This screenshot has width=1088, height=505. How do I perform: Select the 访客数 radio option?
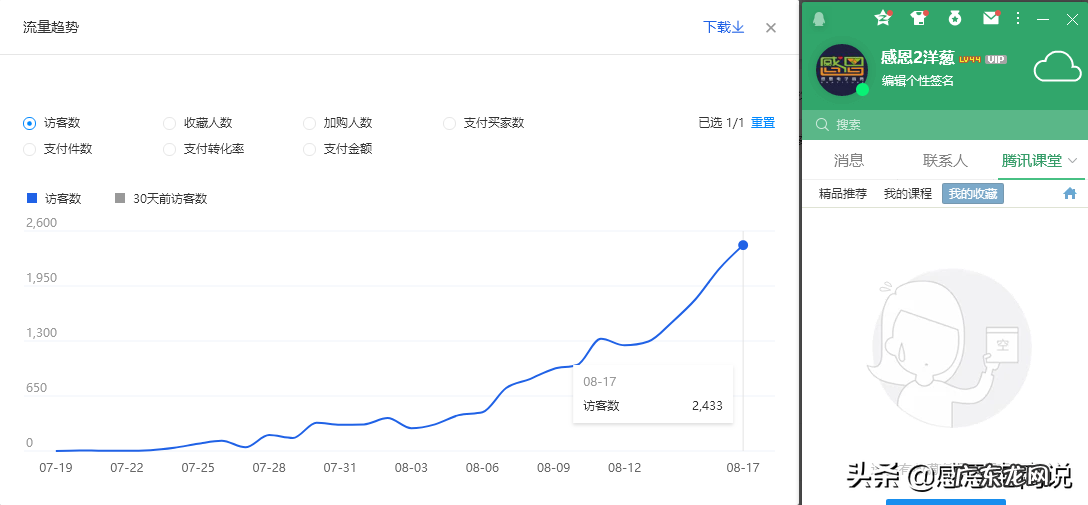[x=29, y=123]
